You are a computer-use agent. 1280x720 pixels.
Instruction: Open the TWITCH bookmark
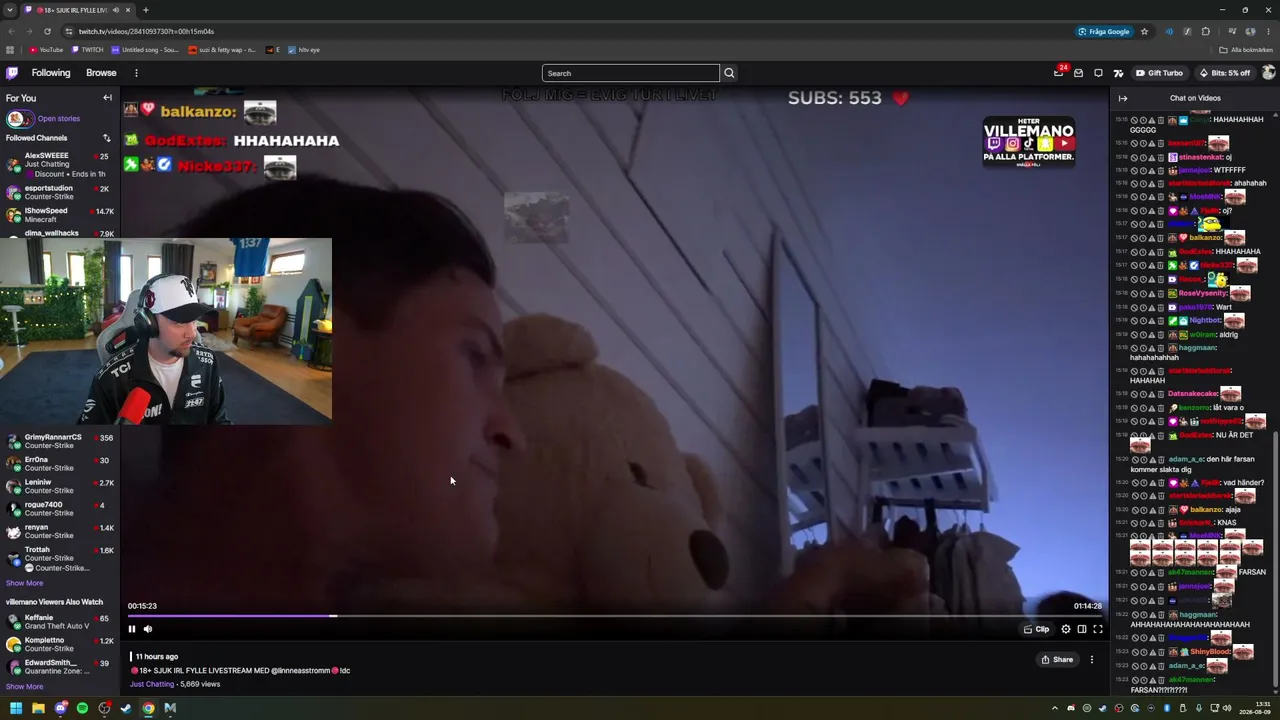[88, 50]
